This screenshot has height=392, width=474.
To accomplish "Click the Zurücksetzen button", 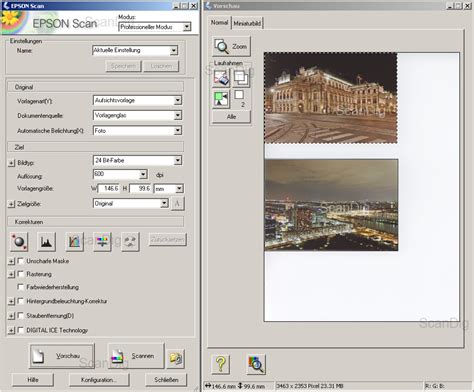I will (167, 239).
